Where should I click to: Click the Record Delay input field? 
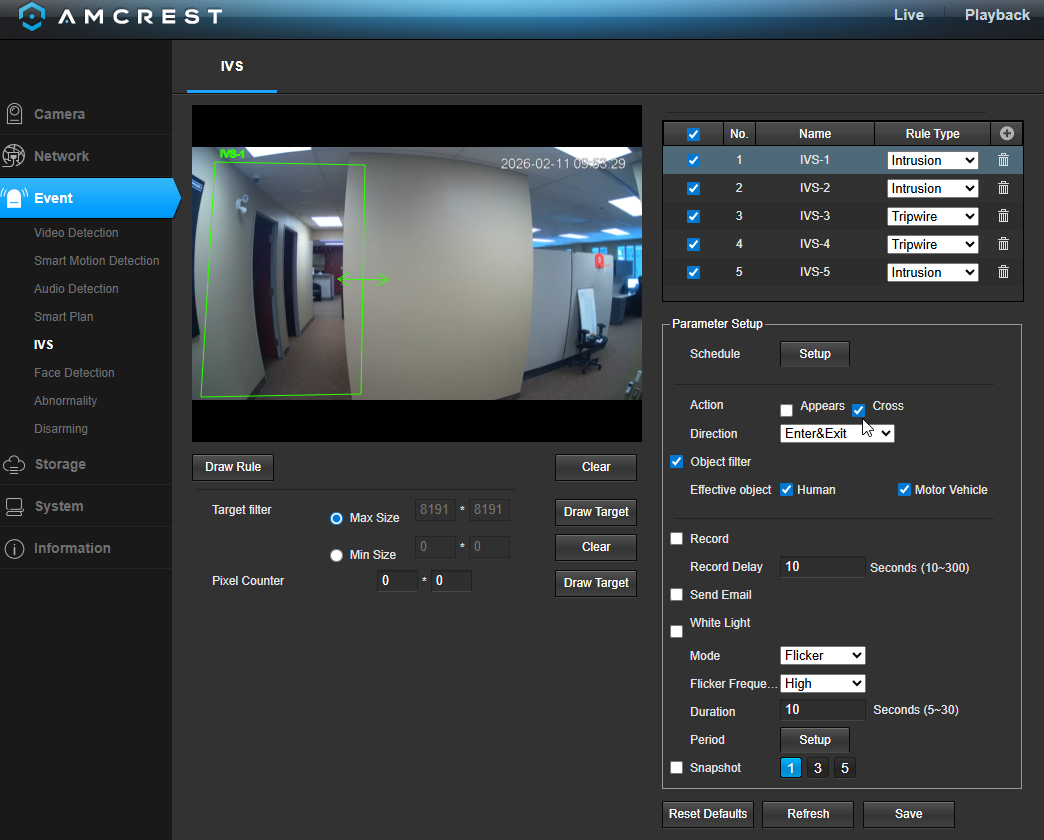click(x=822, y=567)
